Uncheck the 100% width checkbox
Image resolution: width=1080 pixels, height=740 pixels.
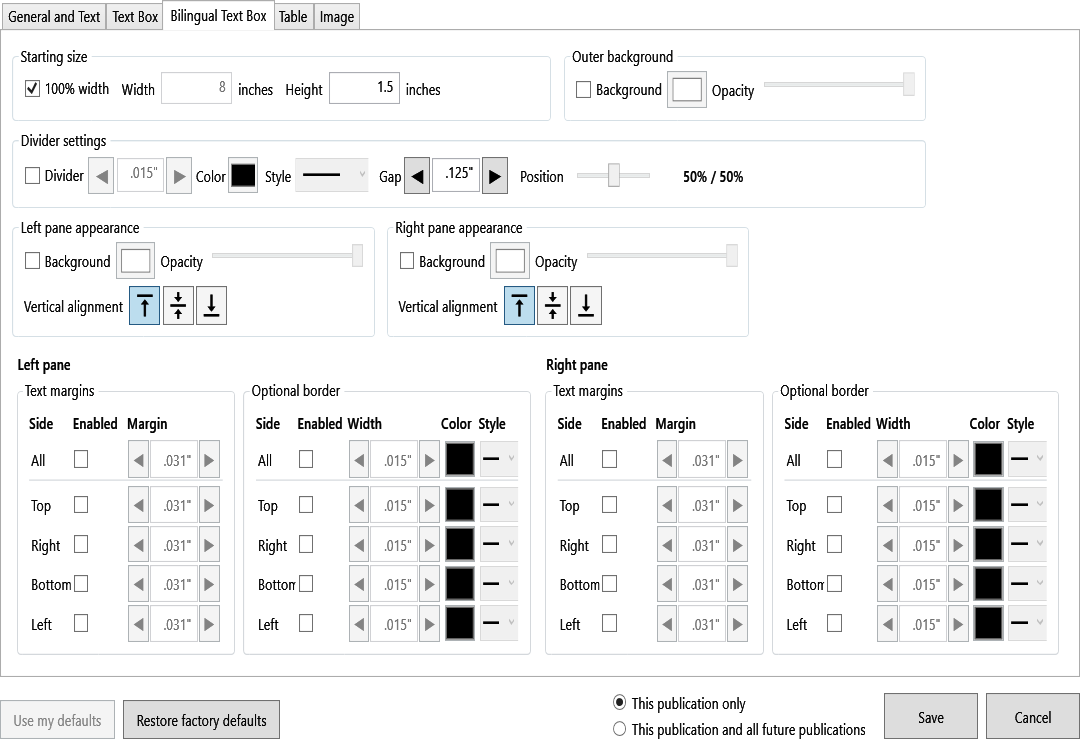pos(32,88)
